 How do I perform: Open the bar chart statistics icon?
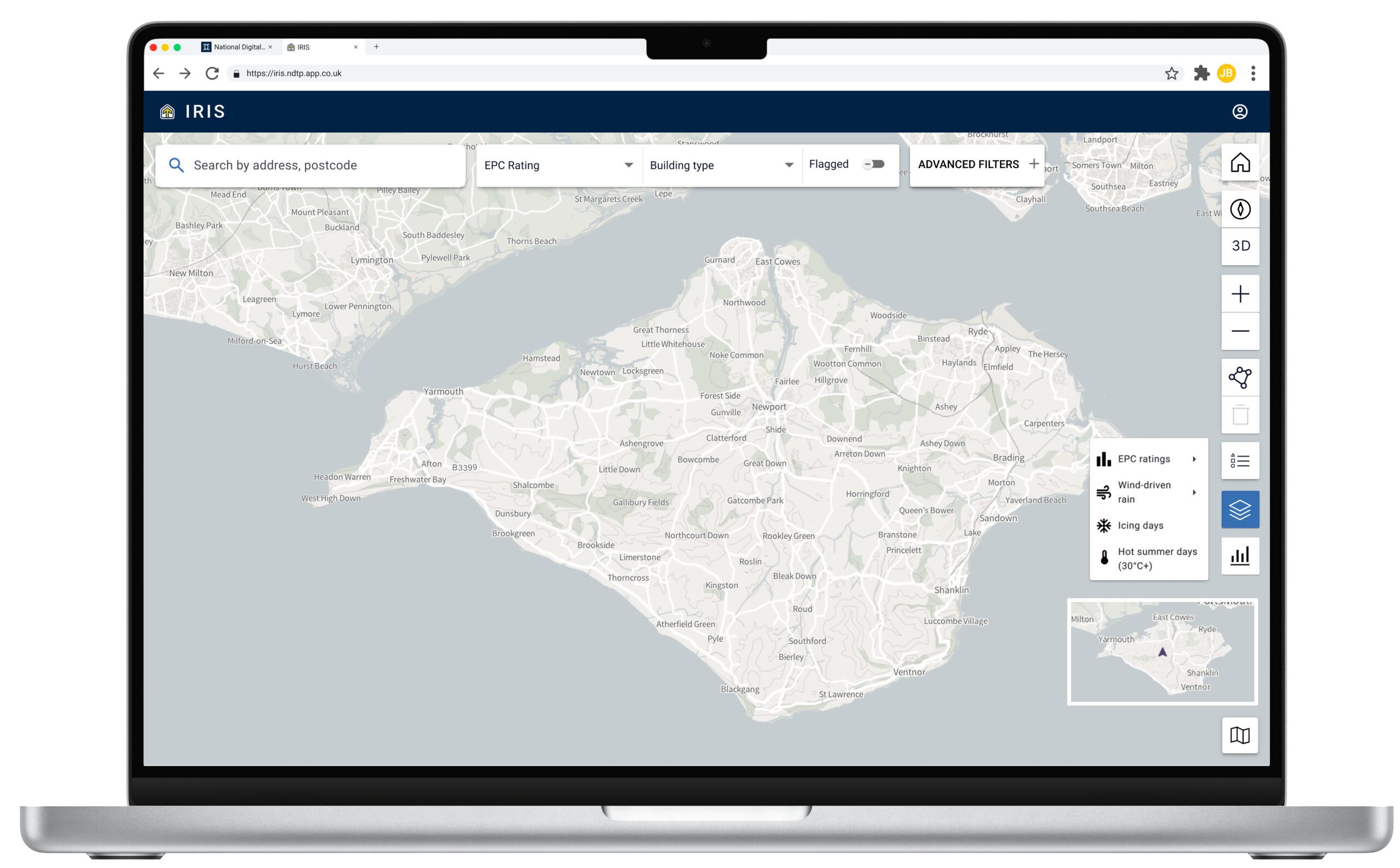pyautogui.click(x=1239, y=556)
